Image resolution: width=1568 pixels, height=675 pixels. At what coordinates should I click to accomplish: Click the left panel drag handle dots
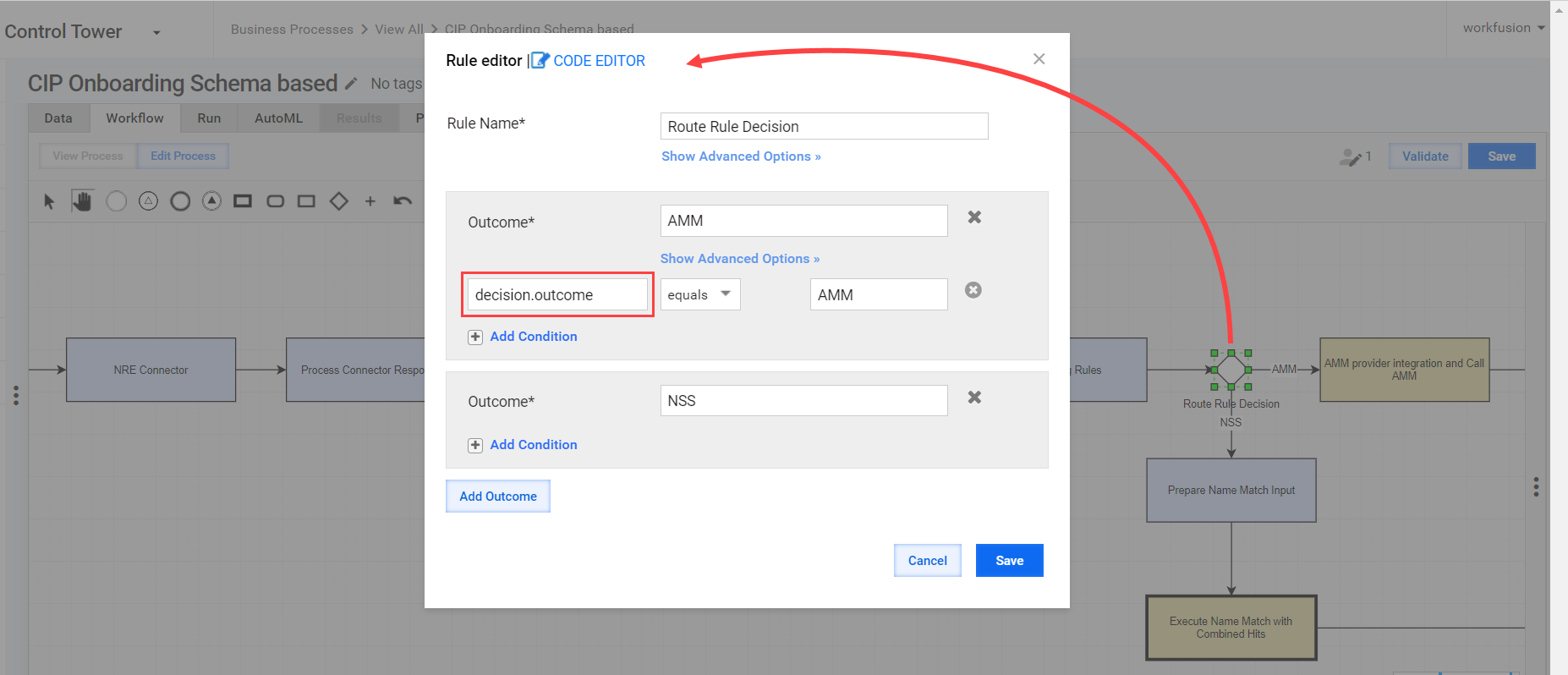pyautogui.click(x=16, y=396)
